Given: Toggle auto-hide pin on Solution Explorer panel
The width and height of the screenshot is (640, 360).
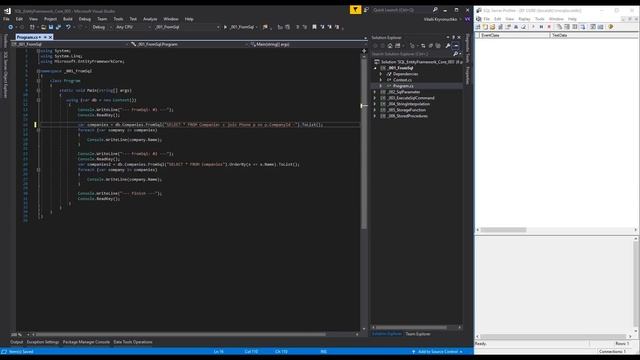Looking at the screenshot, I should point(453,37).
